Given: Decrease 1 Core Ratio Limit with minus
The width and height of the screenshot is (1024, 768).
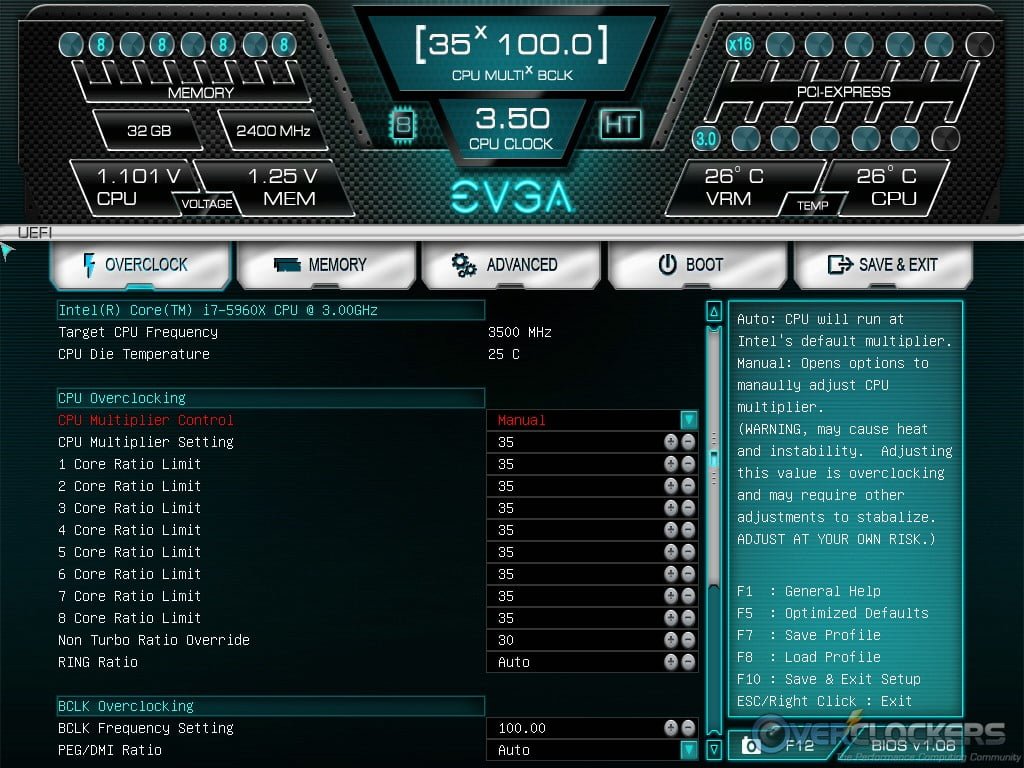Looking at the screenshot, I should pos(688,464).
